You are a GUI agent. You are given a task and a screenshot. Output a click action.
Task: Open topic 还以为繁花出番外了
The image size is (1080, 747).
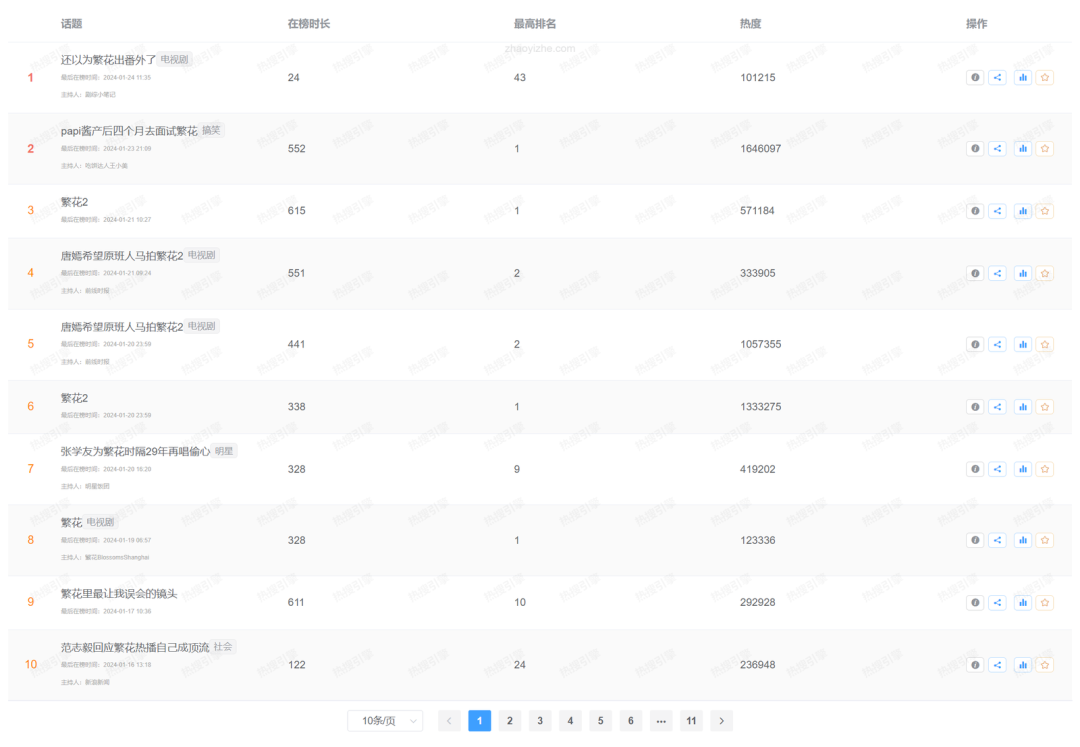pyautogui.click(x=108, y=60)
